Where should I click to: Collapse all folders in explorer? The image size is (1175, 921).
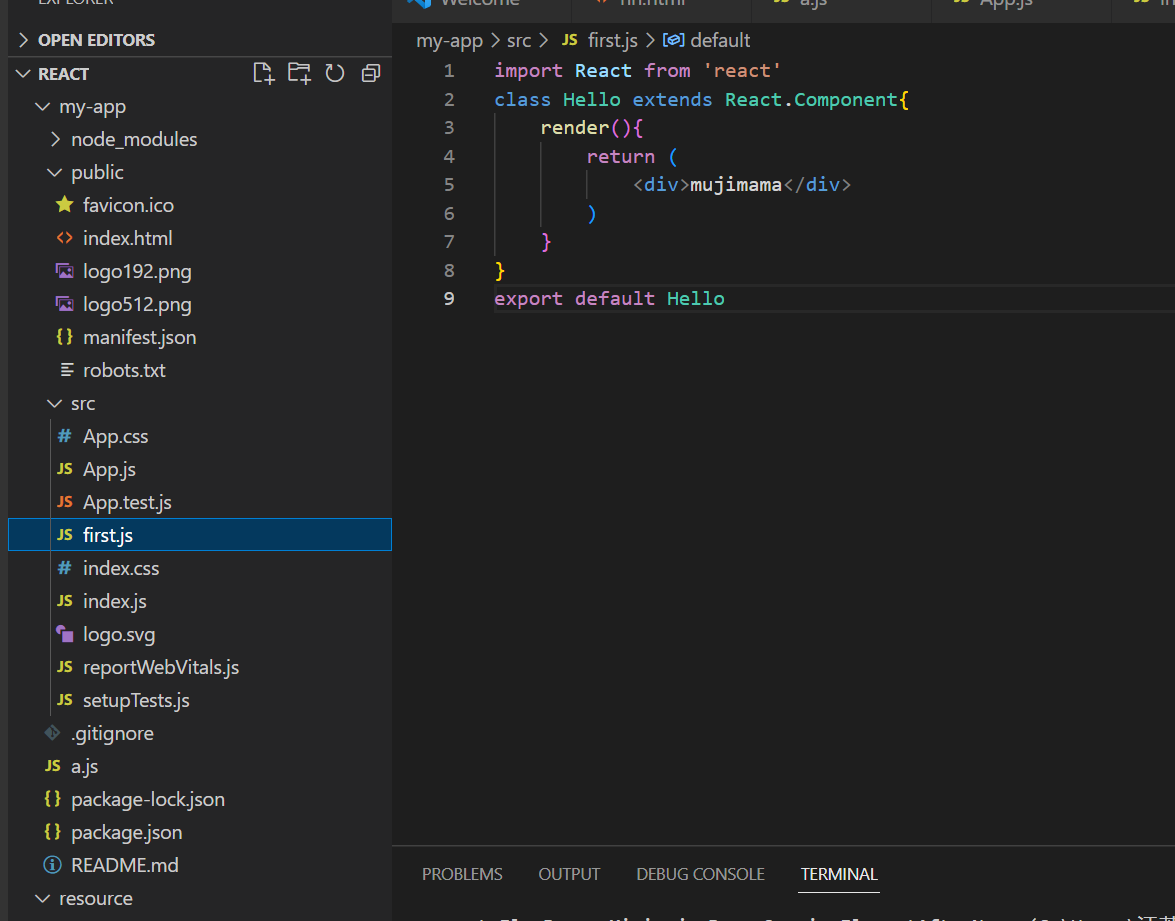(x=371, y=73)
